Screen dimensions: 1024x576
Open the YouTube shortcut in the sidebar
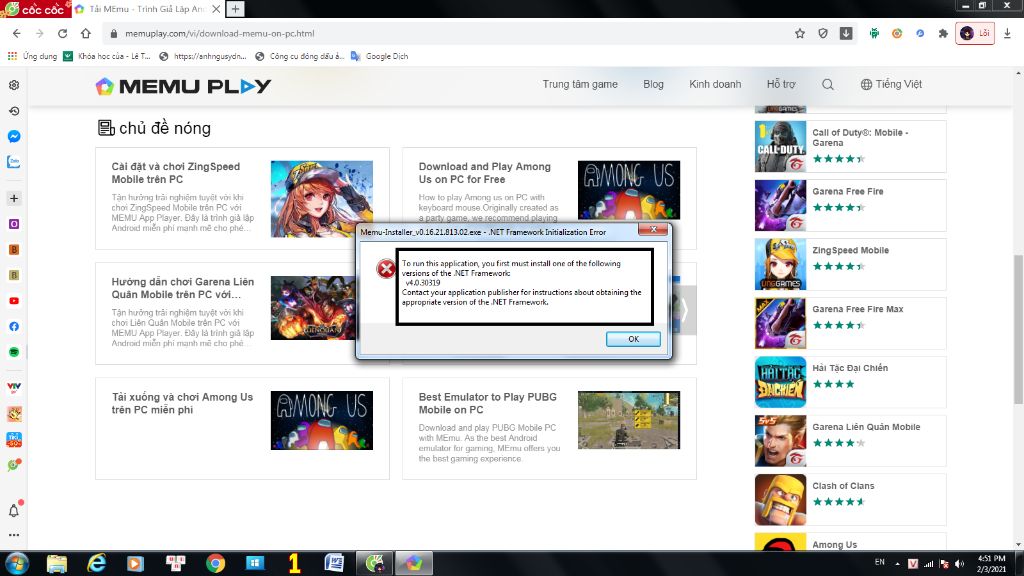tap(14, 301)
